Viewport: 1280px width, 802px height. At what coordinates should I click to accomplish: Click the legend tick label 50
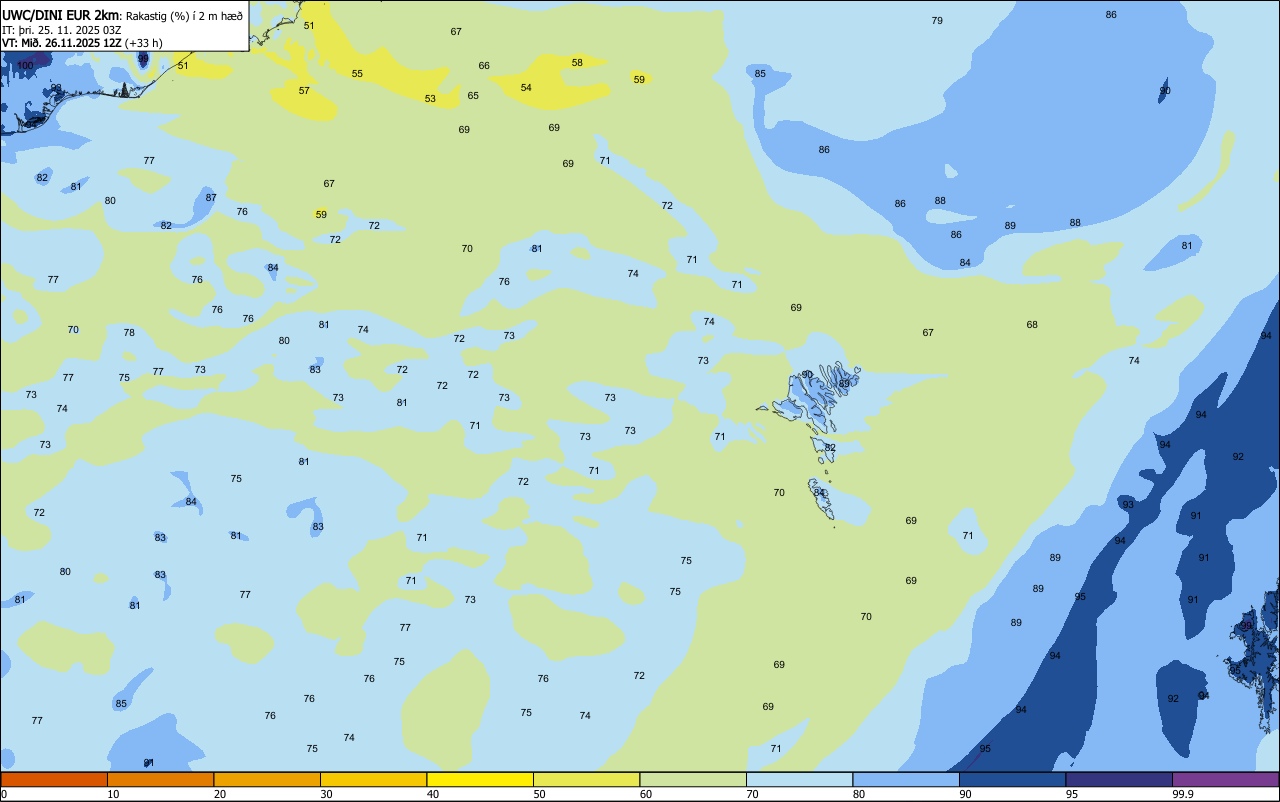click(539, 794)
